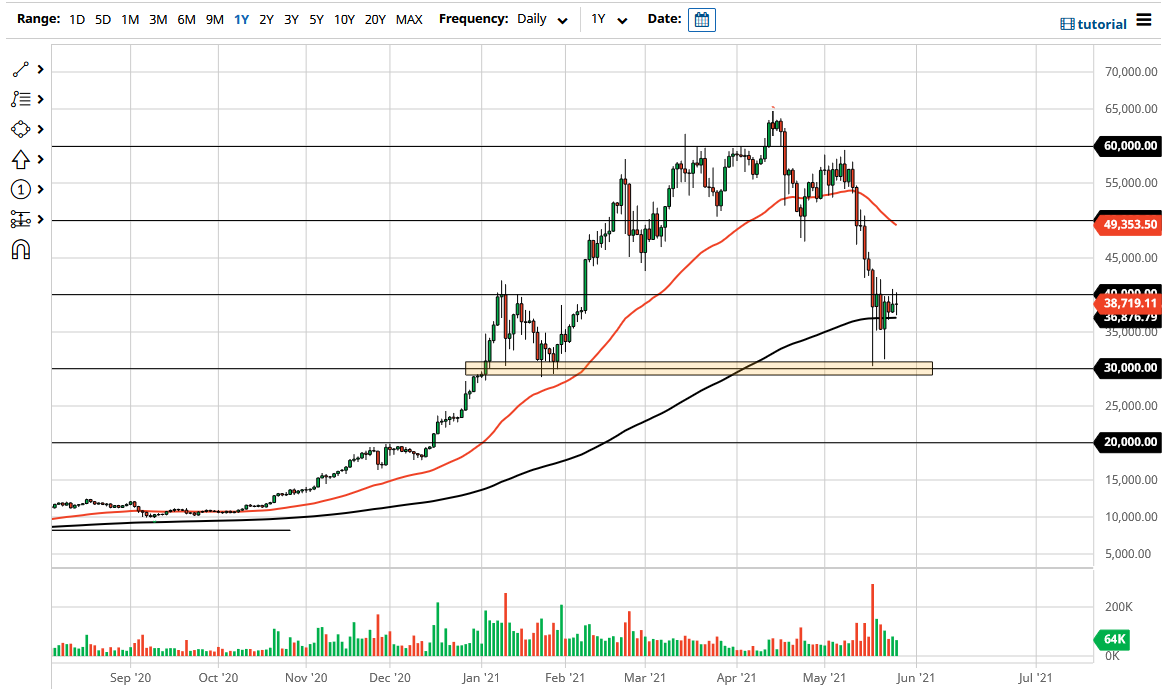Open the 1Y period dropdown
This screenshot has height=696, width=1167.
612,19
